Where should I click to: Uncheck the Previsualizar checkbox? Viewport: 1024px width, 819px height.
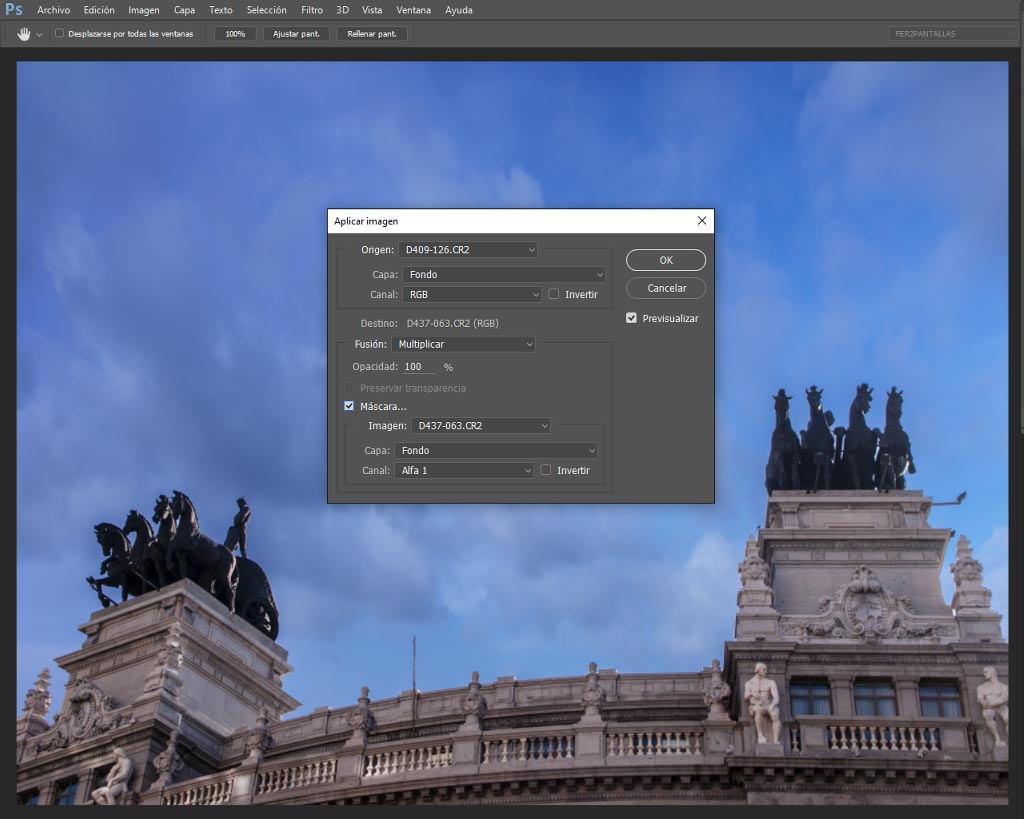click(x=631, y=318)
